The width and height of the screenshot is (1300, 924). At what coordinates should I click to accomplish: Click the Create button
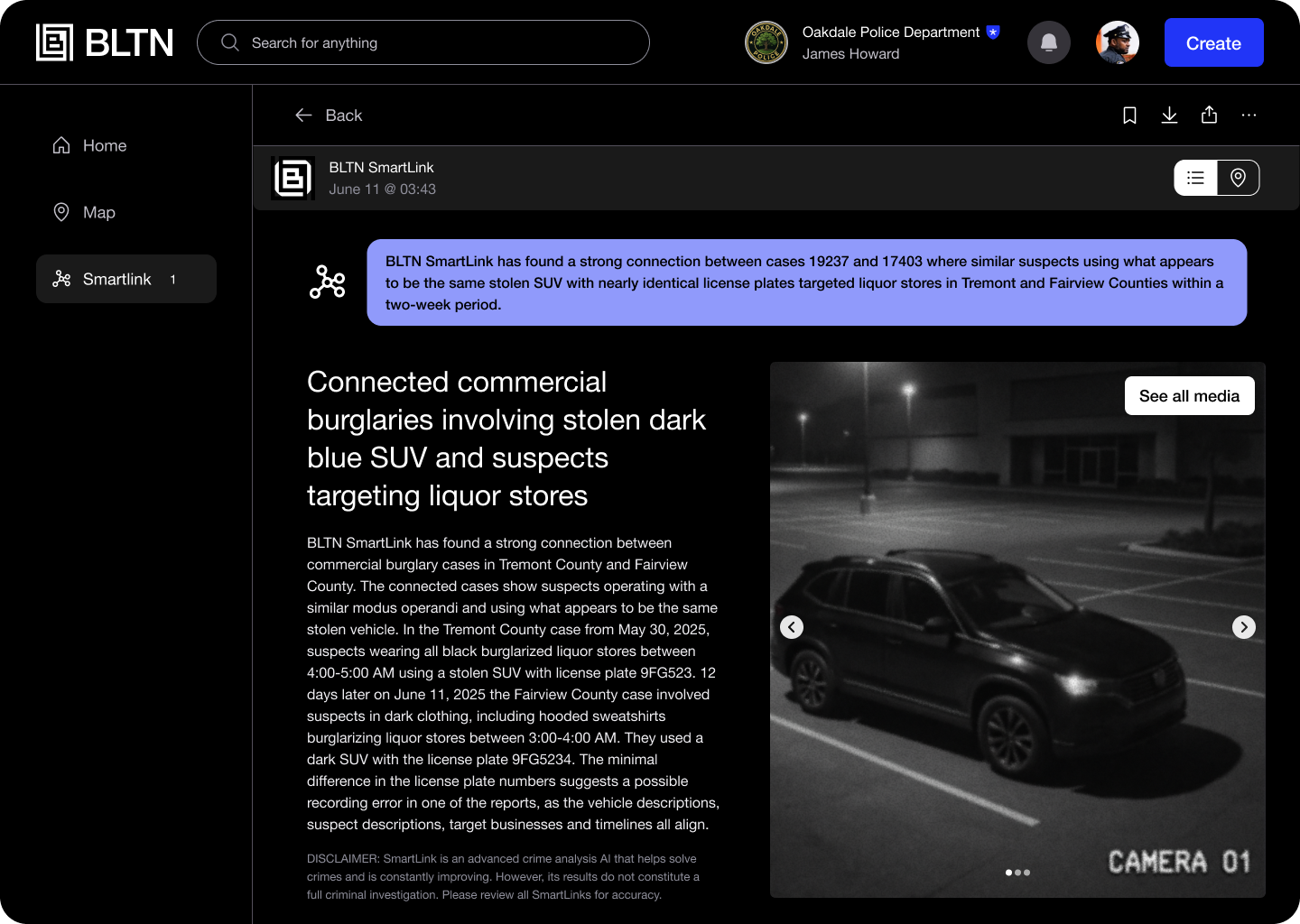point(1213,42)
